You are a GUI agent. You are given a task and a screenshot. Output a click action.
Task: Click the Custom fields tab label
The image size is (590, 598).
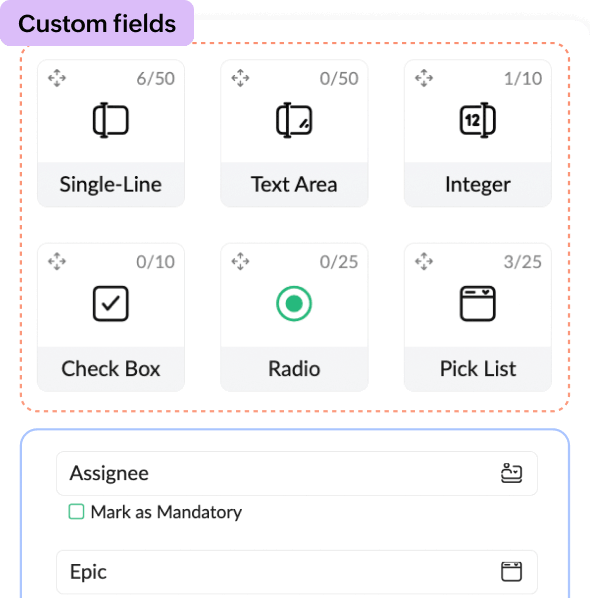point(97,24)
